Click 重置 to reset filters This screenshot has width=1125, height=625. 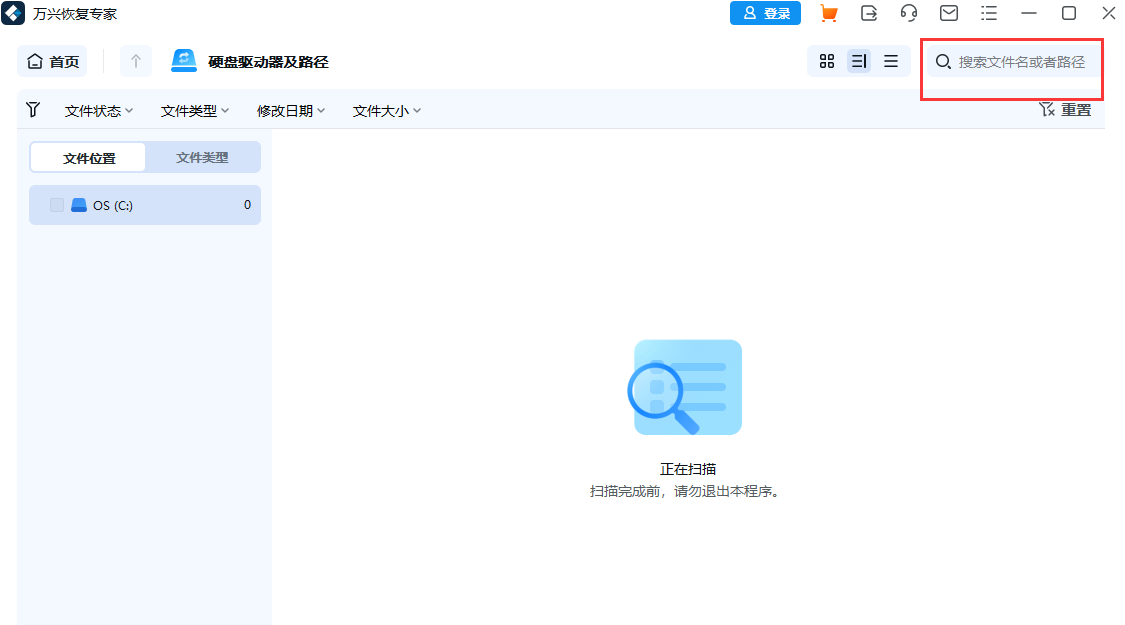pyautogui.click(x=1075, y=109)
